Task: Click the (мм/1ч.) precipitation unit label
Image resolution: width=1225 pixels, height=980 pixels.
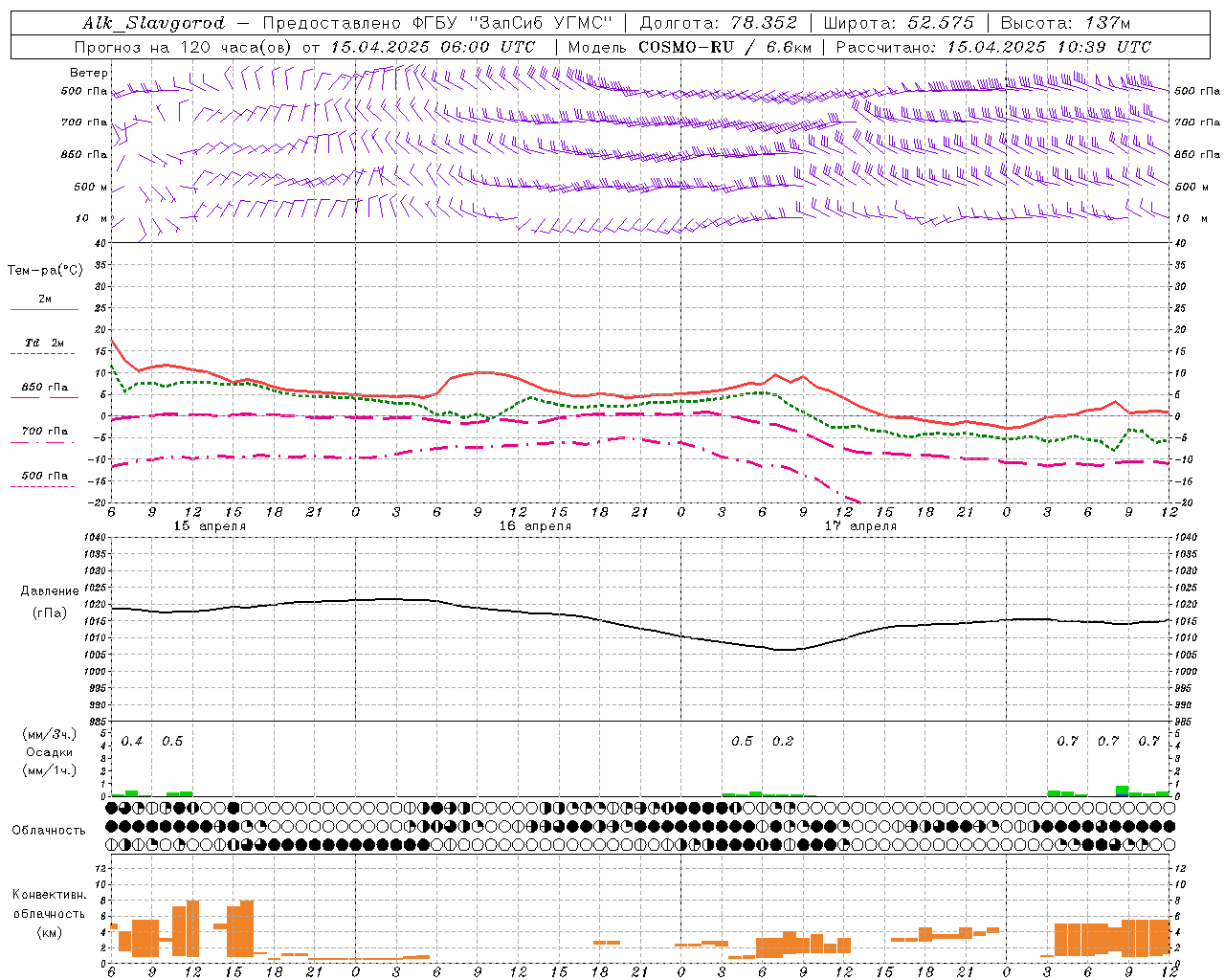Action: [50, 769]
